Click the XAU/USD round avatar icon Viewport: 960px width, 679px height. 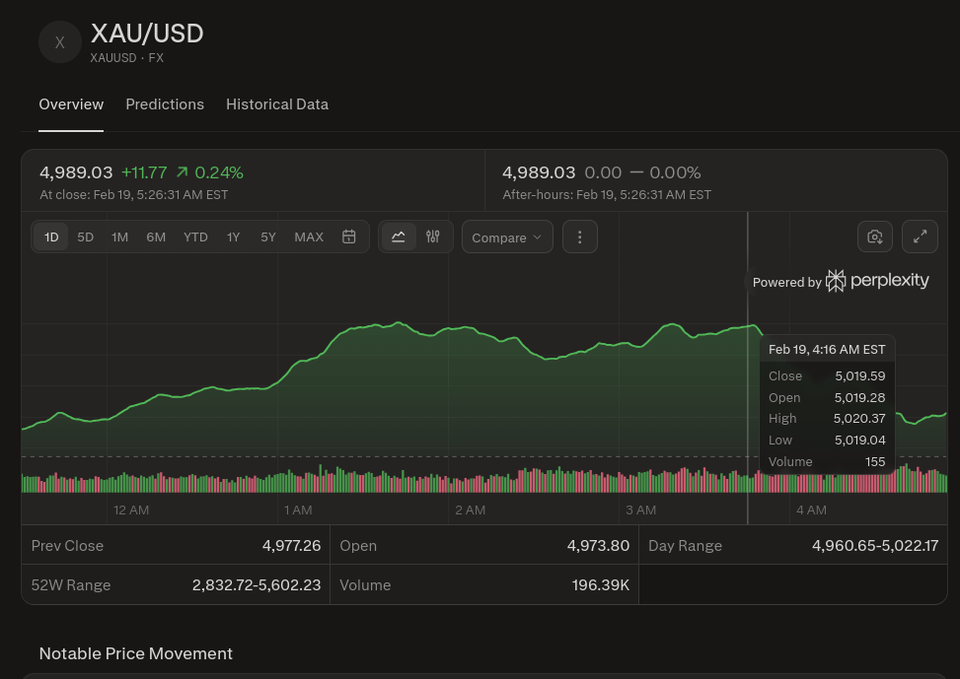[x=59, y=42]
